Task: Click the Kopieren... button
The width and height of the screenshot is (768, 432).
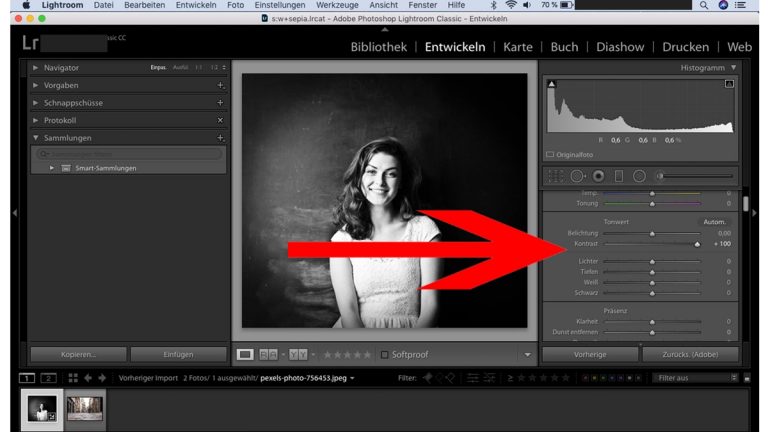Action: 78,354
